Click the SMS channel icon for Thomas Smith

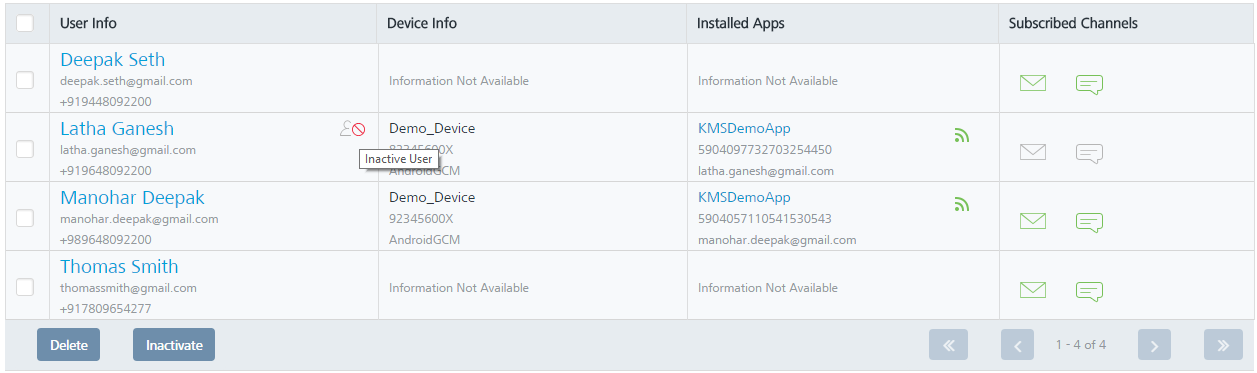[1089, 291]
